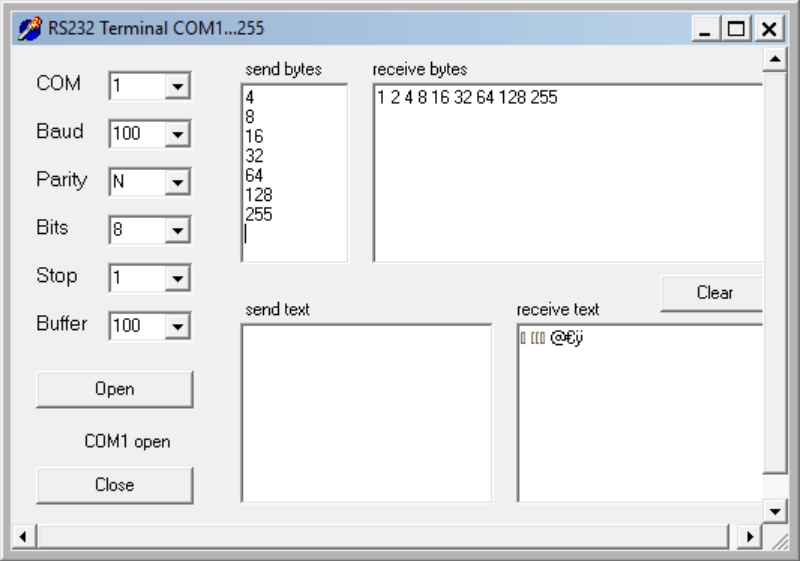The image size is (800, 561).
Task: Expand the Stop bits dropdown
Action: pos(178,278)
